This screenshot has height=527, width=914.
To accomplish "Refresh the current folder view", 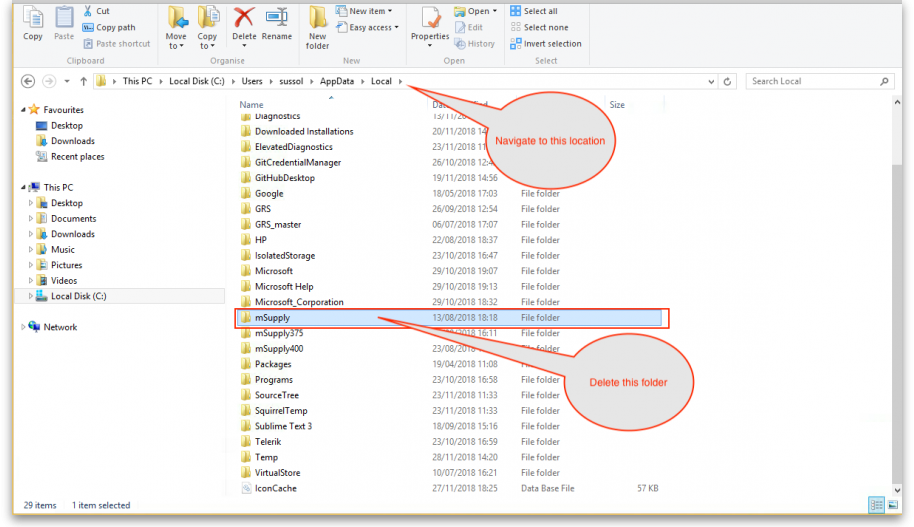I will [x=727, y=81].
